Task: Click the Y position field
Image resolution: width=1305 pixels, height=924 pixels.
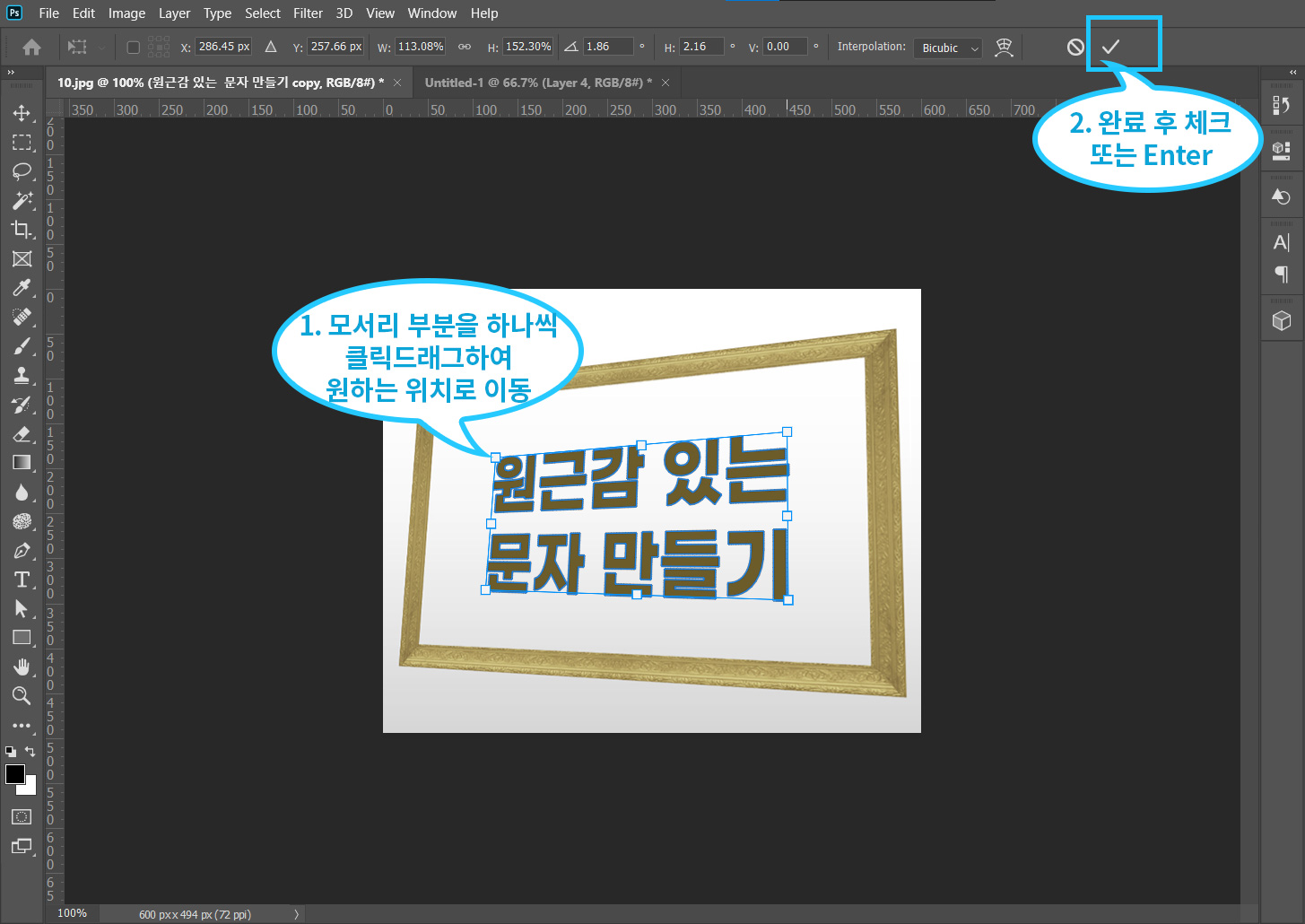Action: [335, 47]
